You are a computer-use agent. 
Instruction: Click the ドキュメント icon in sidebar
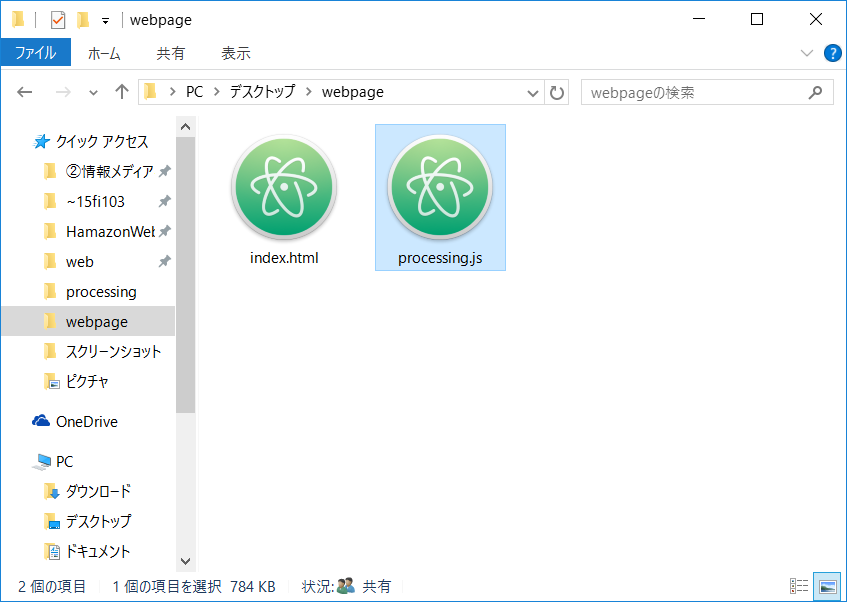pyautogui.click(x=52, y=551)
